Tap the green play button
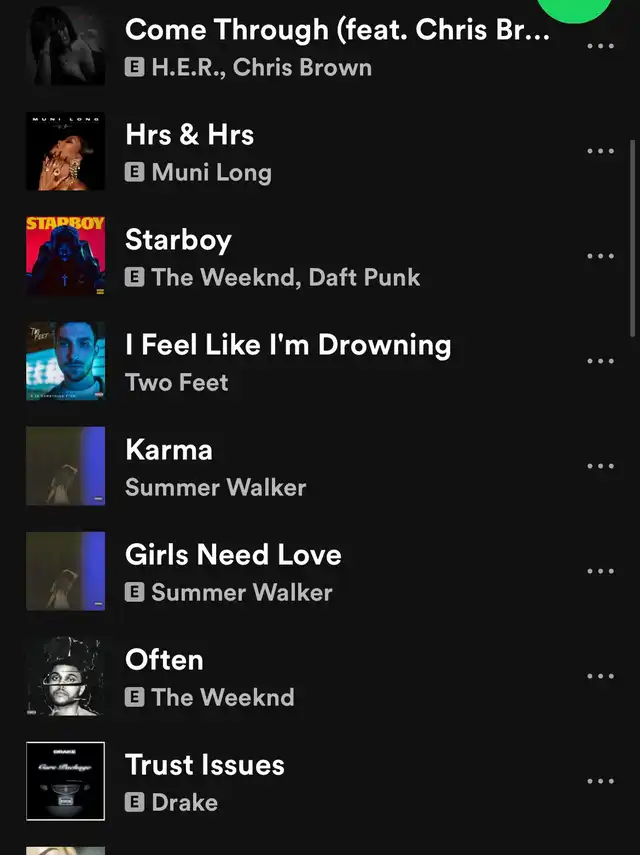 click(x=575, y=8)
